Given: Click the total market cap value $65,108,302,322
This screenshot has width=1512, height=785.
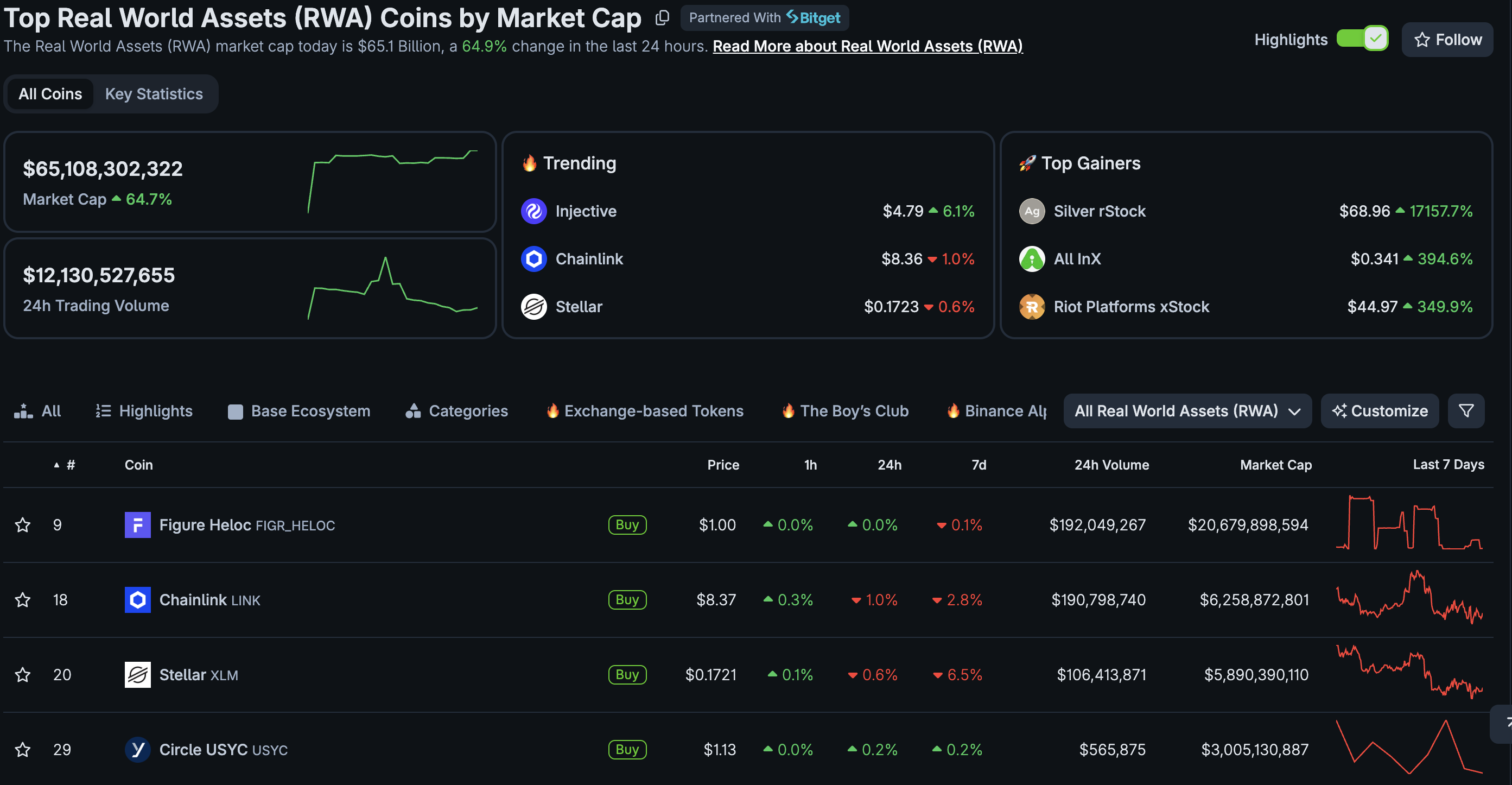Looking at the screenshot, I should click(x=103, y=169).
